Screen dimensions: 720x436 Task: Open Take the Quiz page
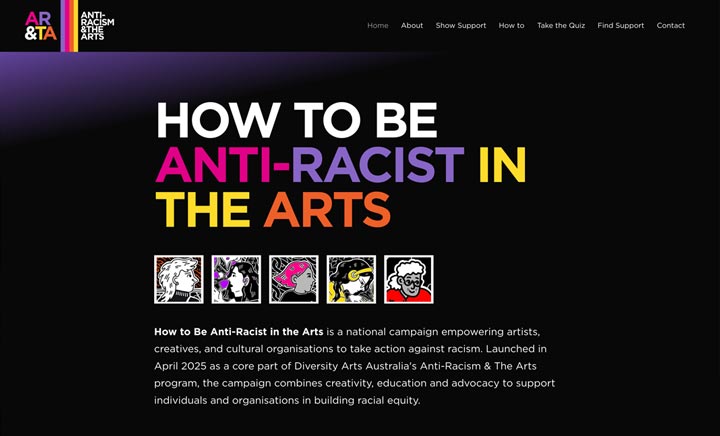(561, 26)
